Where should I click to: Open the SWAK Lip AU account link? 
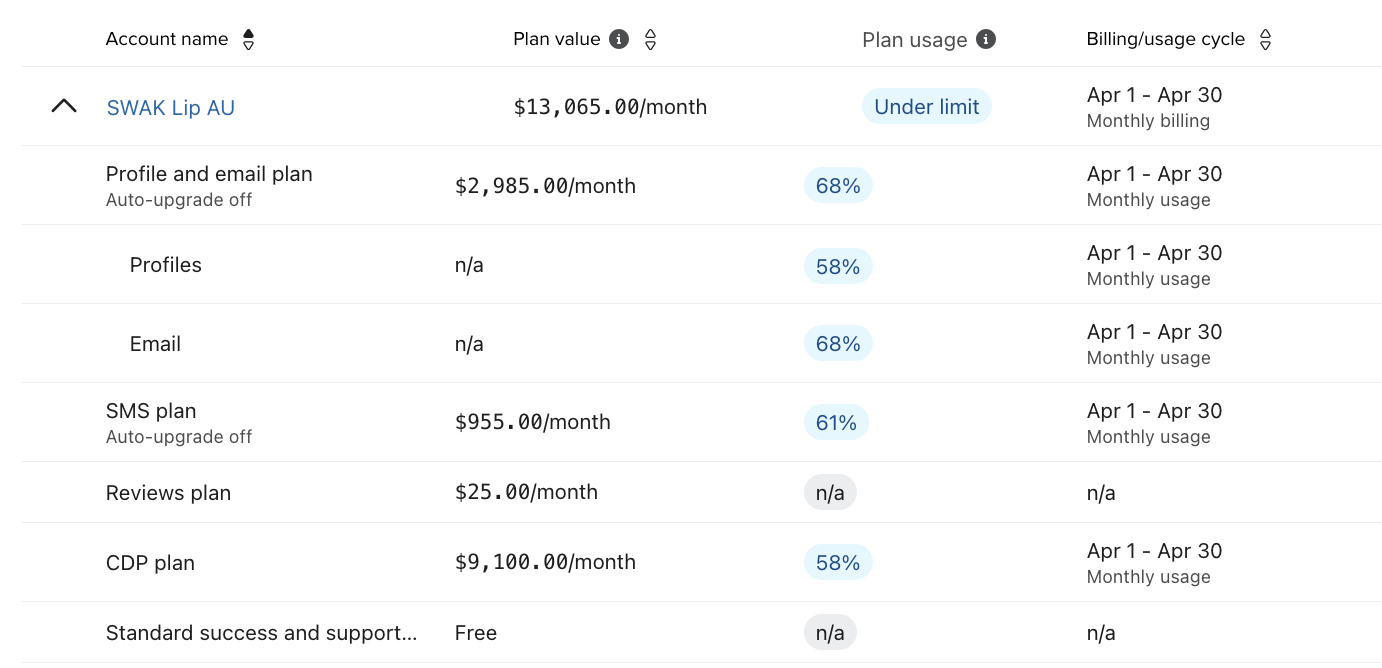171,108
